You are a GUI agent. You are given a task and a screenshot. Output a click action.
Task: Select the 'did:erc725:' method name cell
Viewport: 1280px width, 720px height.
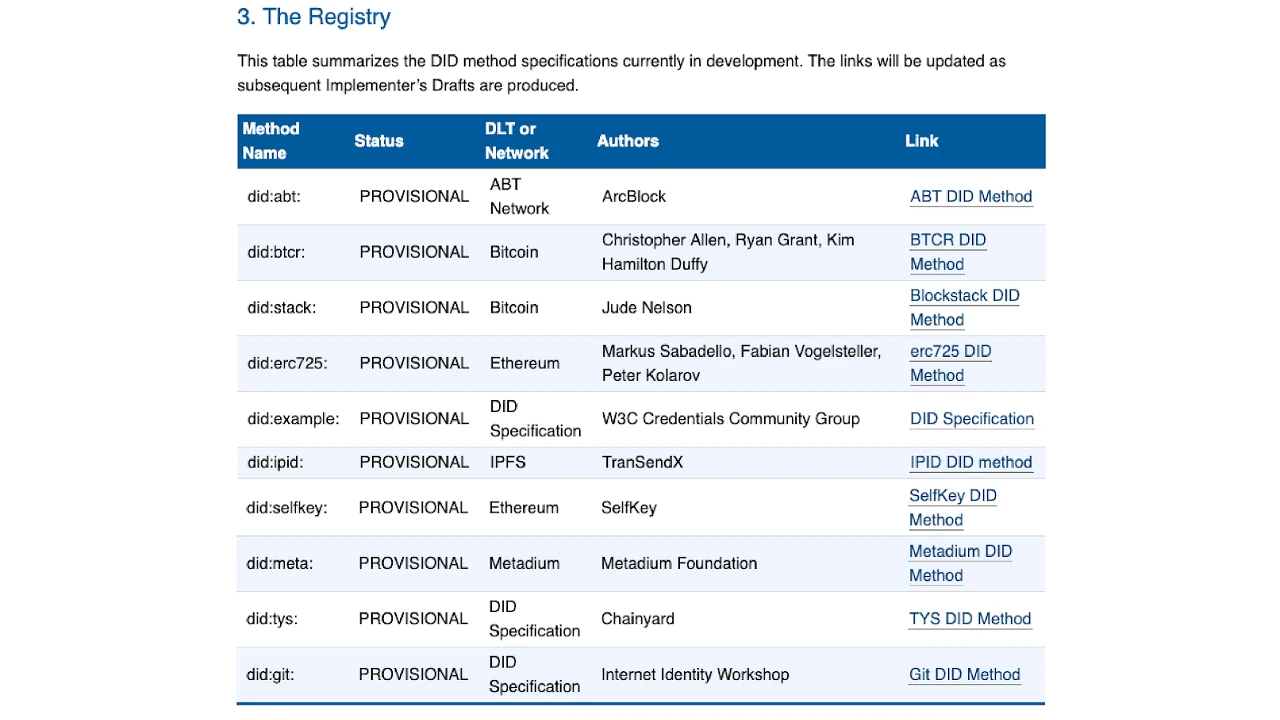click(287, 363)
